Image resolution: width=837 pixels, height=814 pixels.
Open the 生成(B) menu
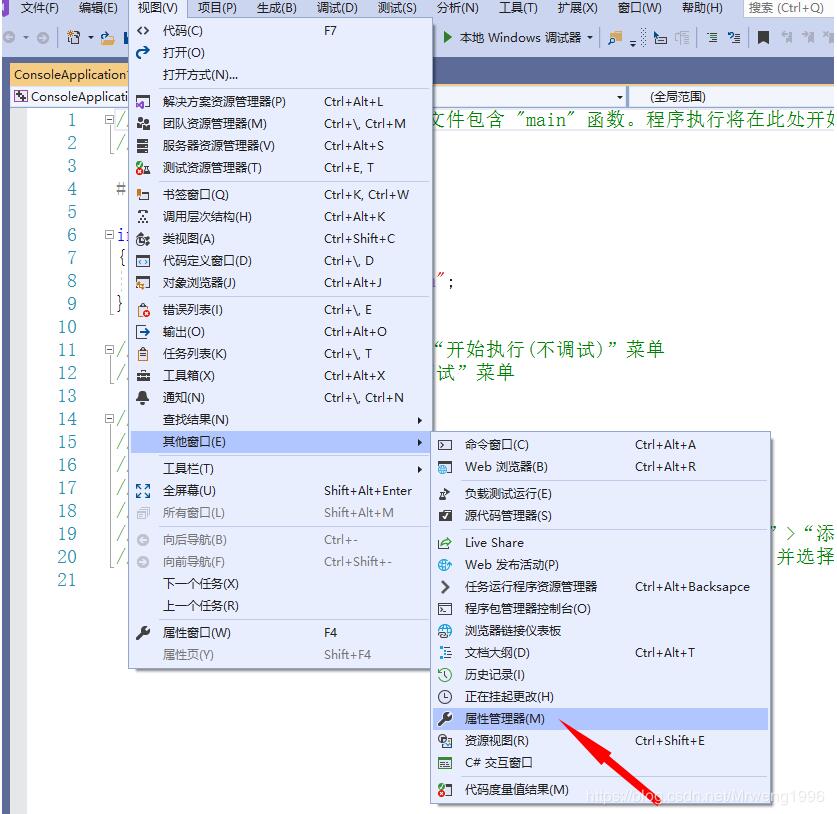[x=277, y=8]
